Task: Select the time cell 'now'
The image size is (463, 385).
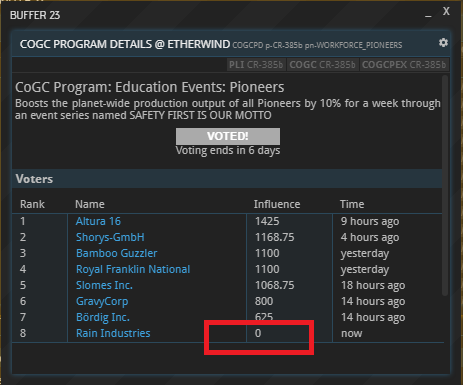Action: tap(351, 333)
